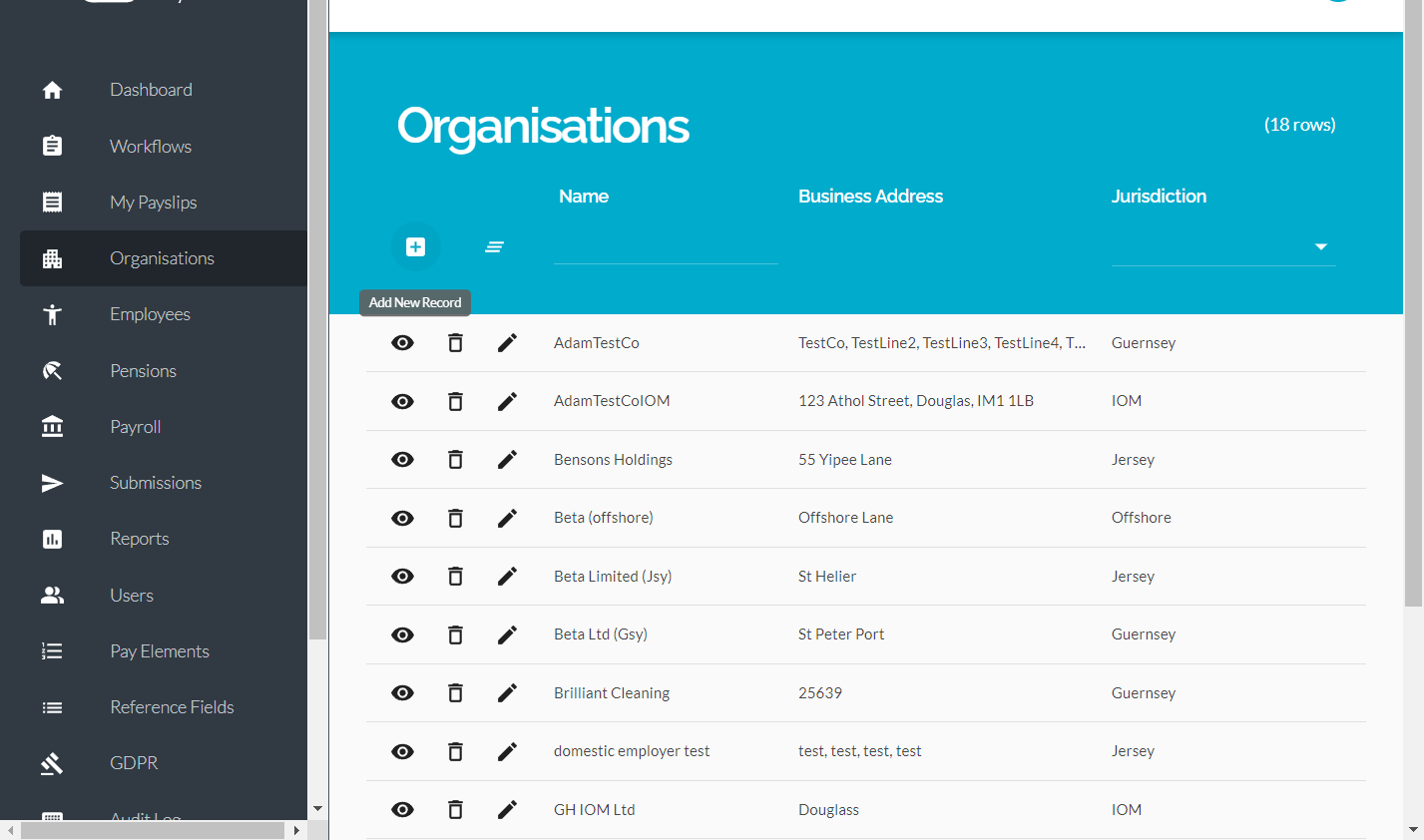The width and height of the screenshot is (1424, 840).
Task: View Beta (offshore) record with eye icon
Action: click(402, 518)
